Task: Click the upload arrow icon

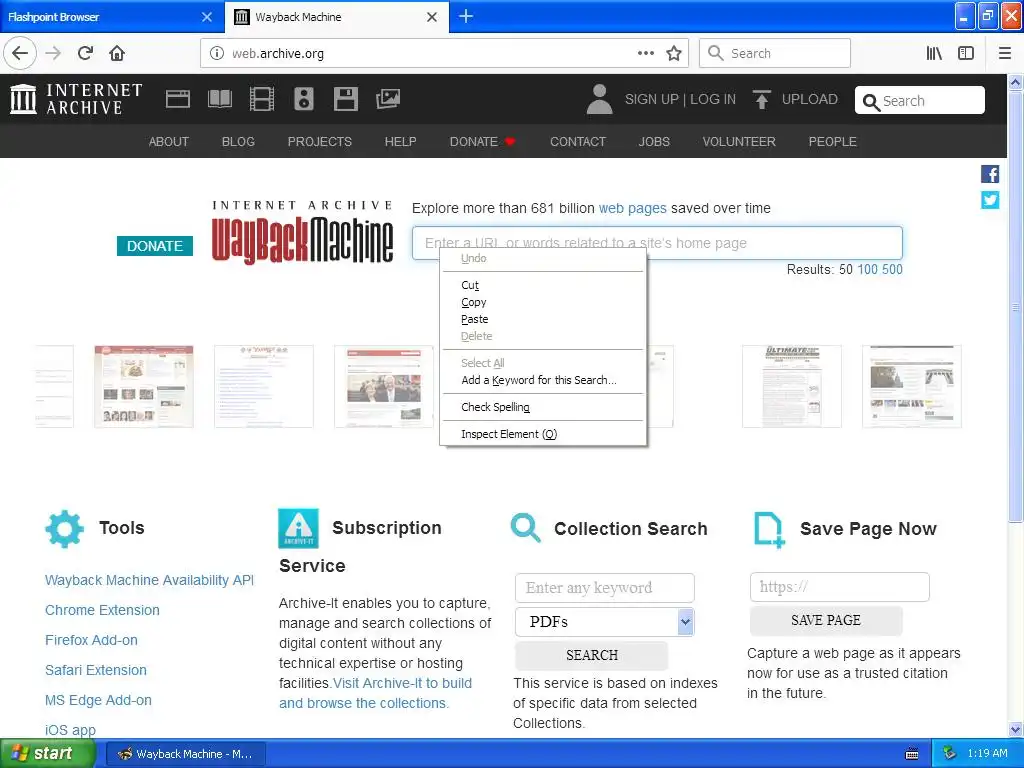Action: coord(761,99)
